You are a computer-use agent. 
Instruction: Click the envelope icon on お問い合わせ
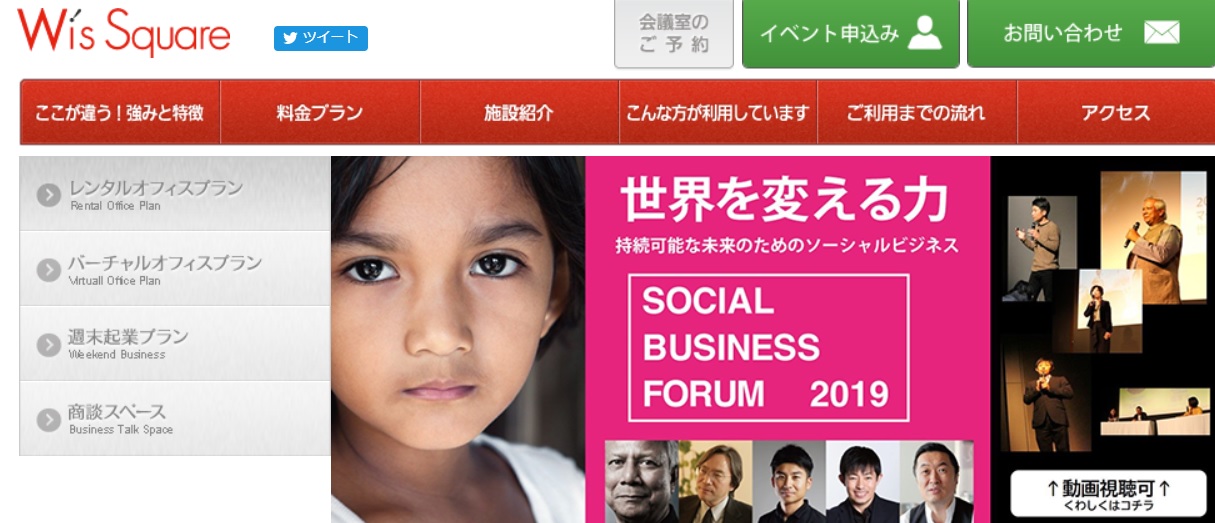[x=1161, y=33]
